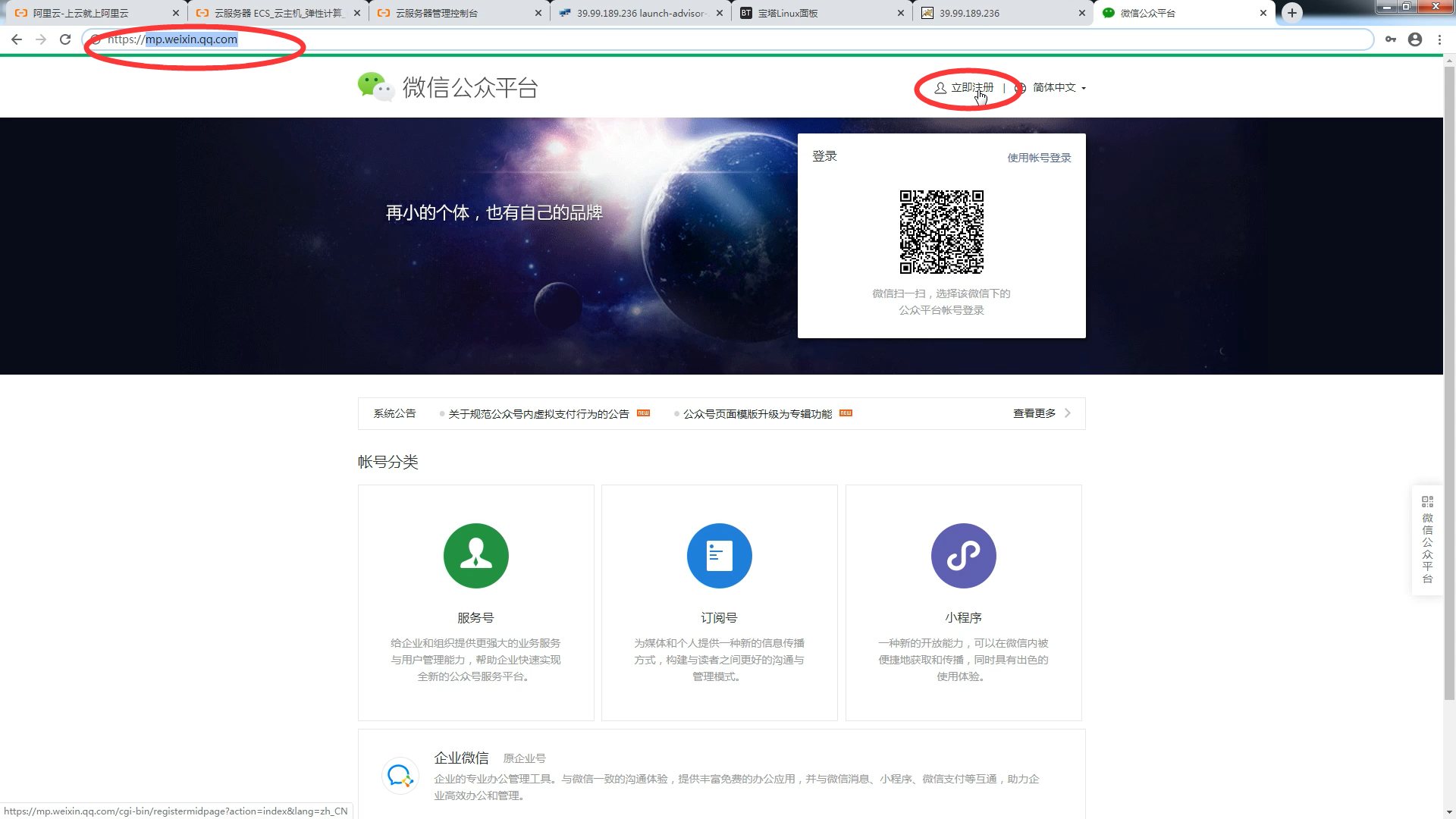This screenshot has height=819, width=1456.
Task: Open the 公众号页面模版升级为专辑功能 announcement
Action: click(x=758, y=414)
